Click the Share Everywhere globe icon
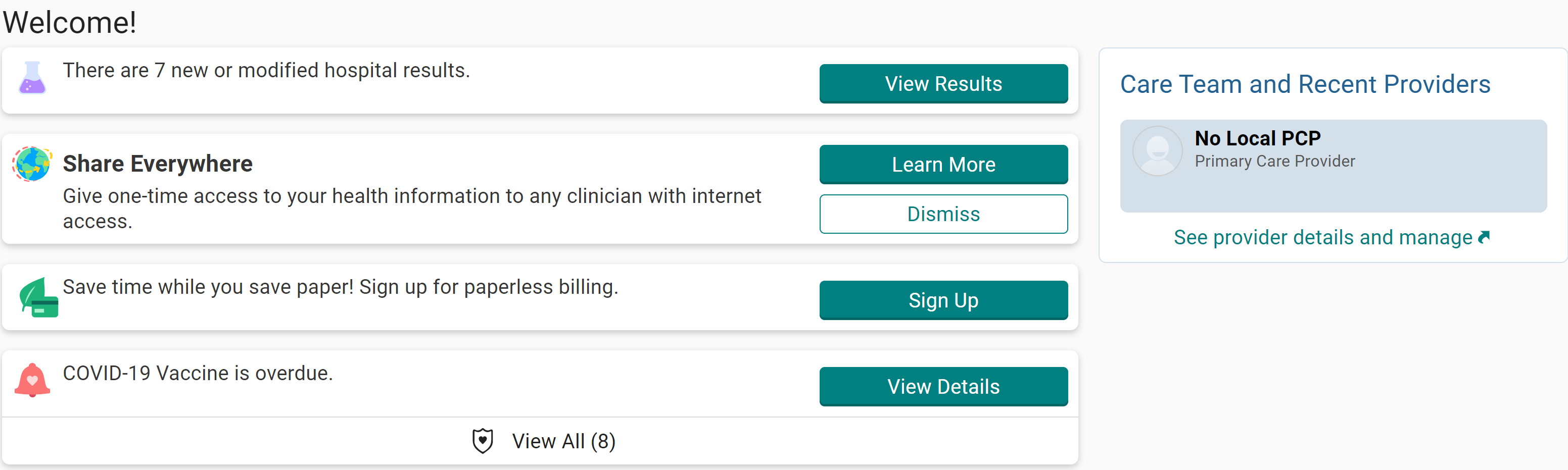This screenshot has width=1568, height=470. click(x=32, y=164)
